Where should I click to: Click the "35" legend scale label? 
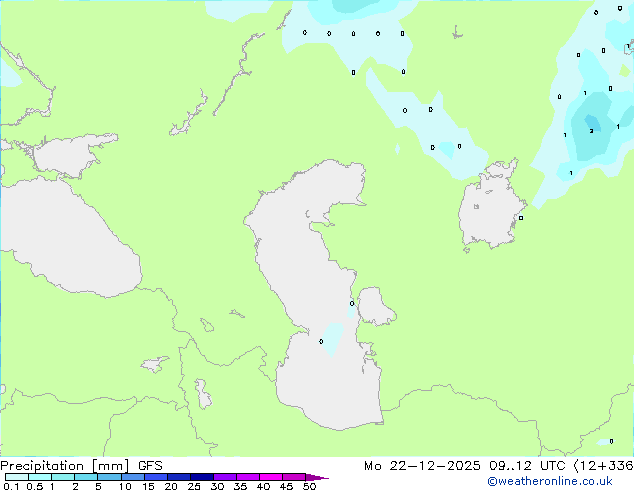[x=240, y=486]
